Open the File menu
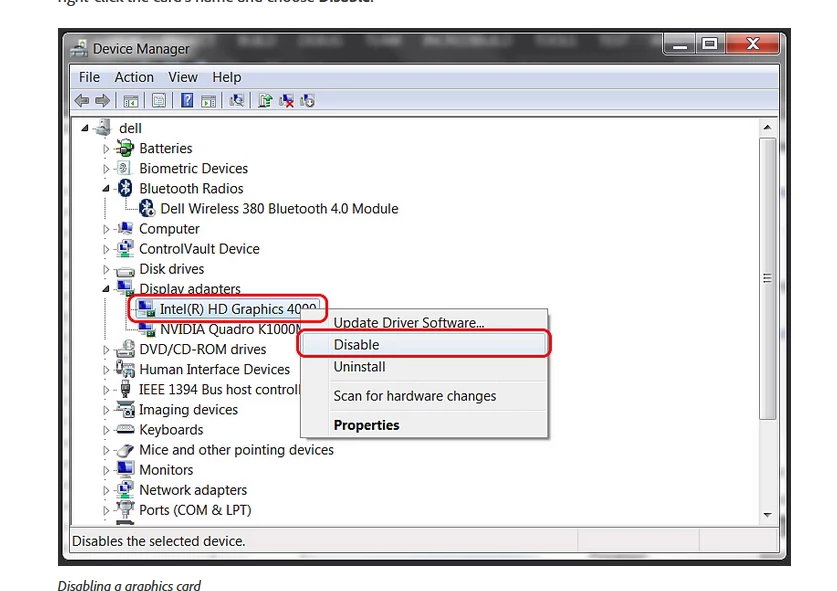Viewport: 837px width, 591px height. pyautogui.click(x=89, y=77)
